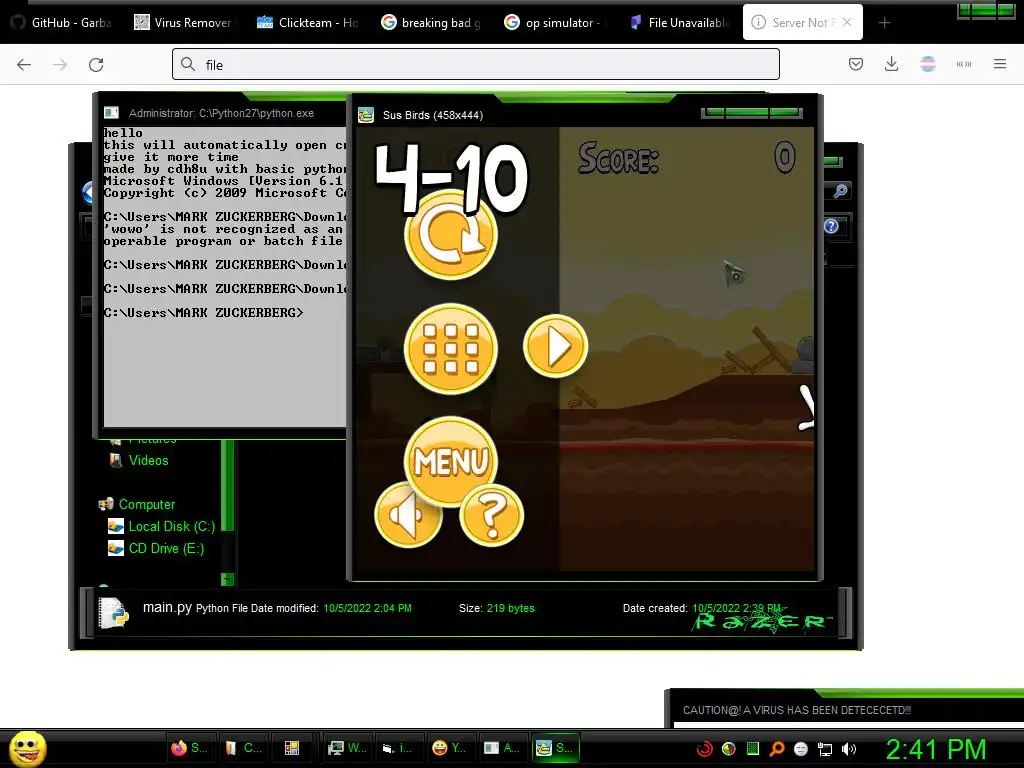Click the main.py file name in details pane
This screenshot has height=768, width=1024.
coord(167,607)
